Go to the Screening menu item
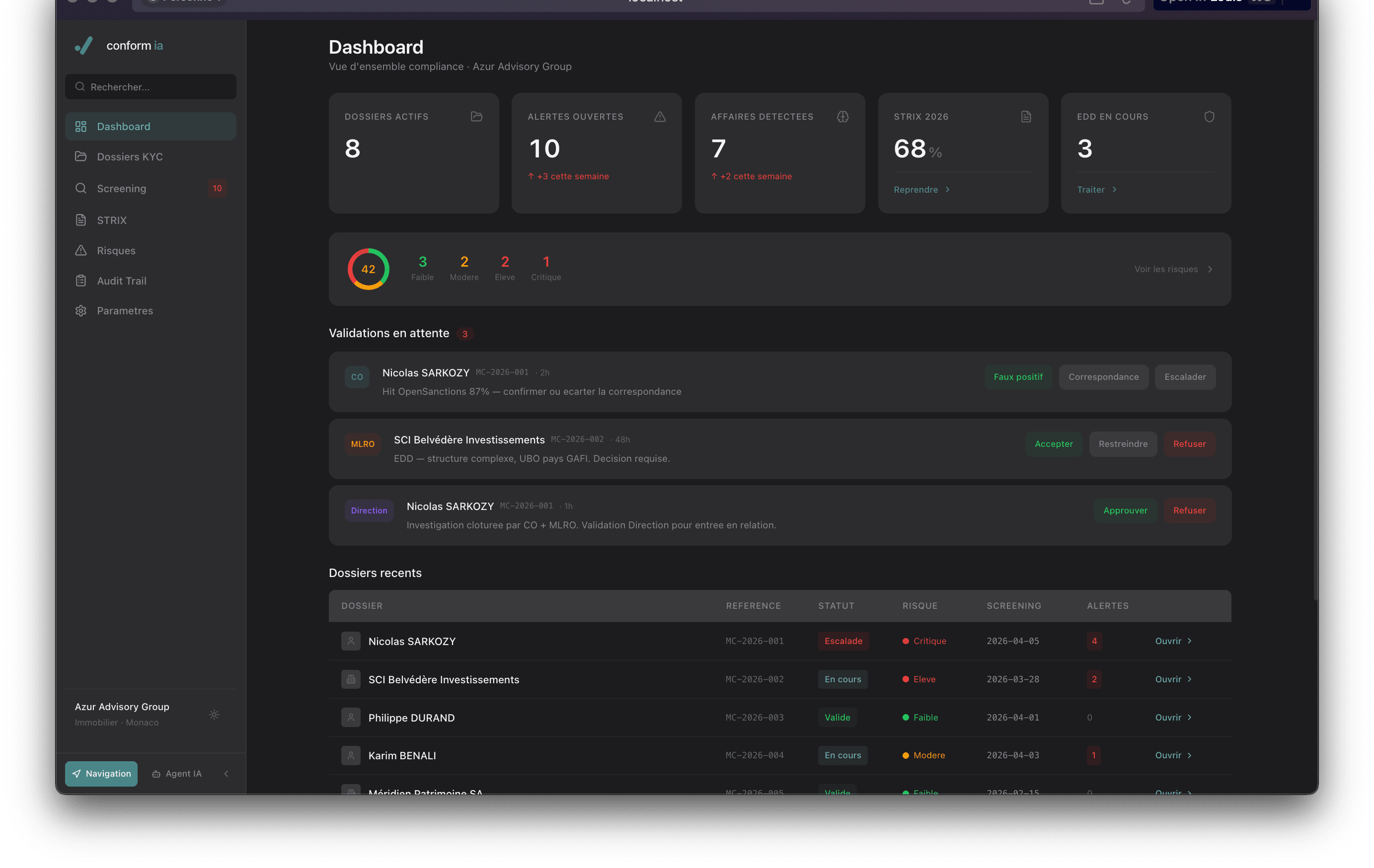 pyautogui.click(x=121, y=188)
